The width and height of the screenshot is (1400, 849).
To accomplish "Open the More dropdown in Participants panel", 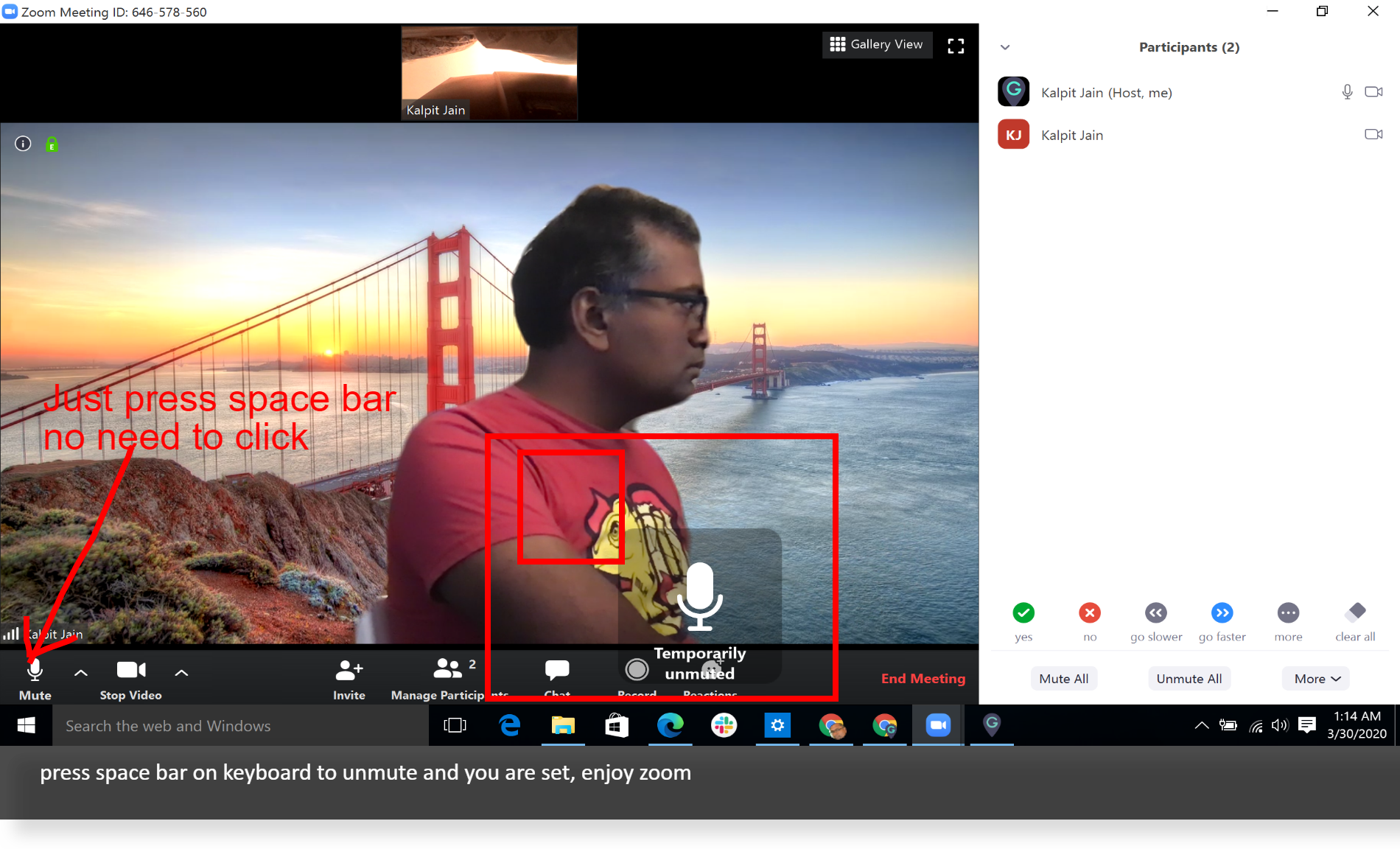I will pyautogui.click(x=1317, y=679).
